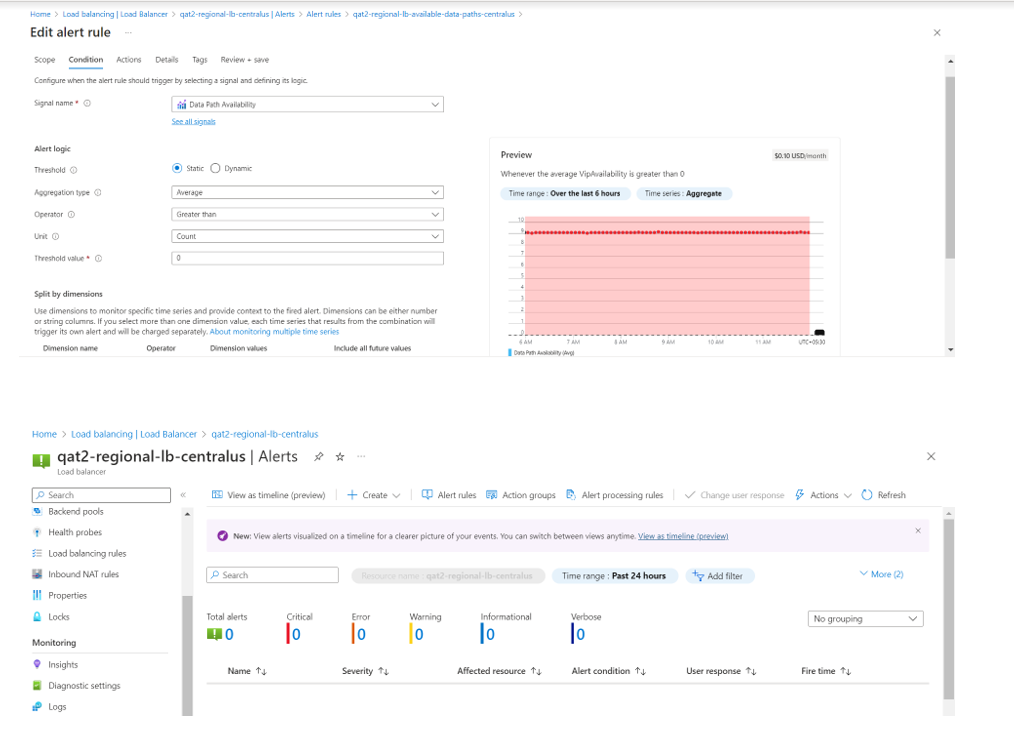Click the Threshold info icon
Screen dimensions: 1014x746
tap(74, 170)
